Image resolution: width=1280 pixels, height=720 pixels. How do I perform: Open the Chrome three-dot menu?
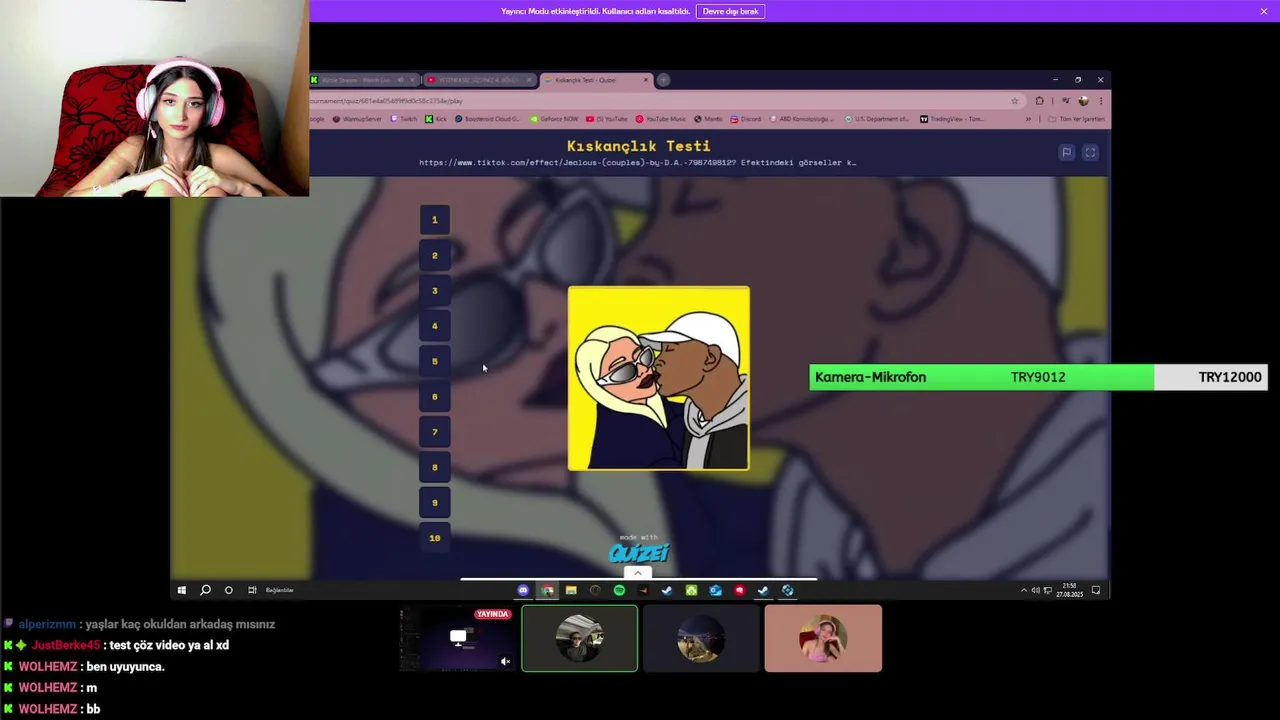point(1101,101)
